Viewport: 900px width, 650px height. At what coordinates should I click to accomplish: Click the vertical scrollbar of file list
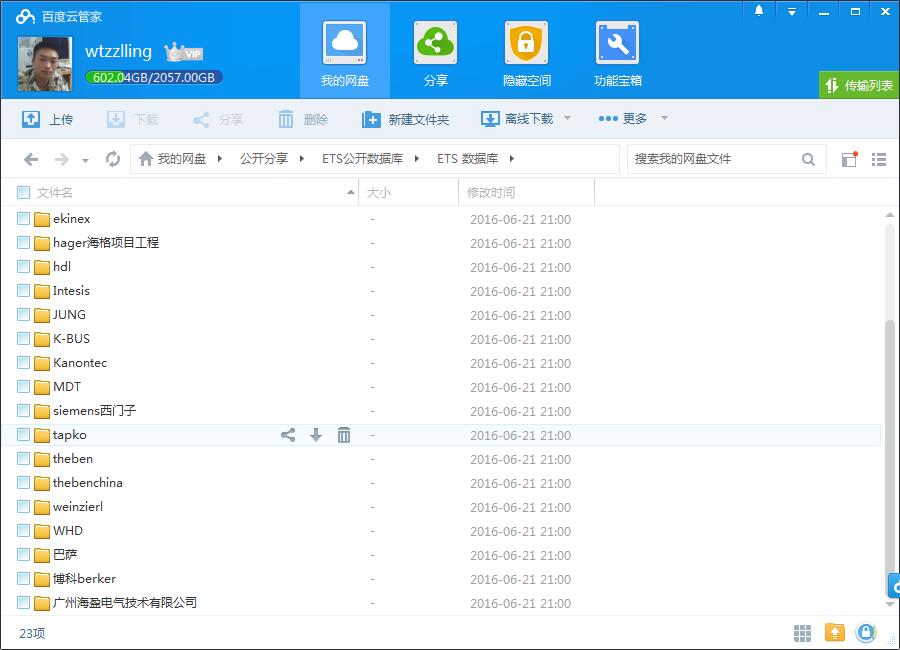click(890, 450)
